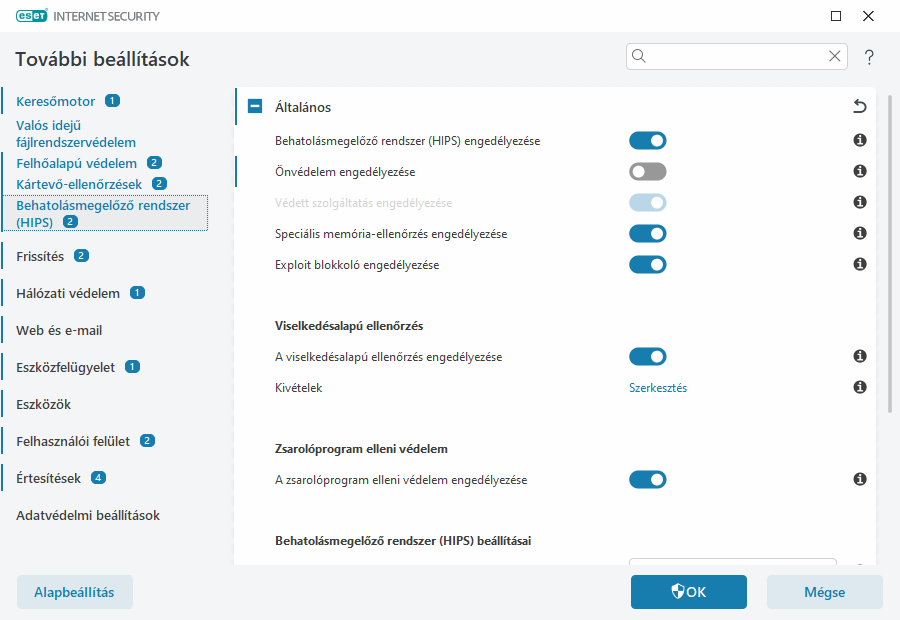Click info icon beside HIPS engedélyezése
The width and height of the screenshot is (900, 620).
coord(859,141)
